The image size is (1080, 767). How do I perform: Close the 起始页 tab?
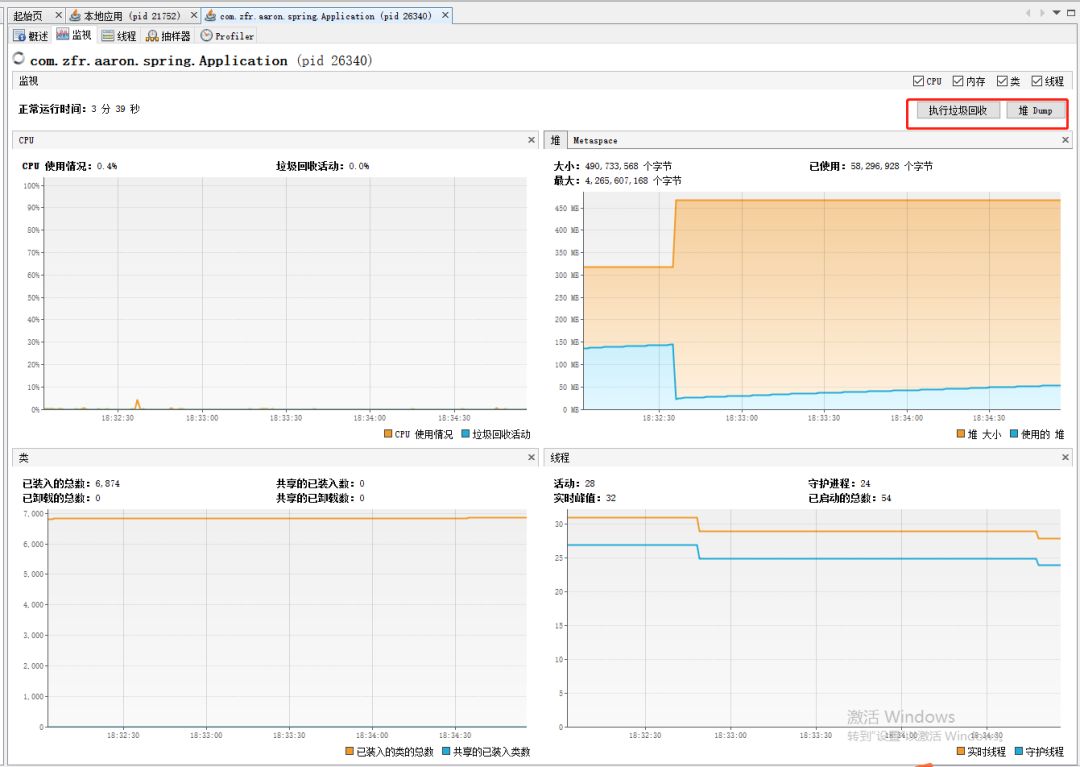pyautogui.click(x=59, y=15)
